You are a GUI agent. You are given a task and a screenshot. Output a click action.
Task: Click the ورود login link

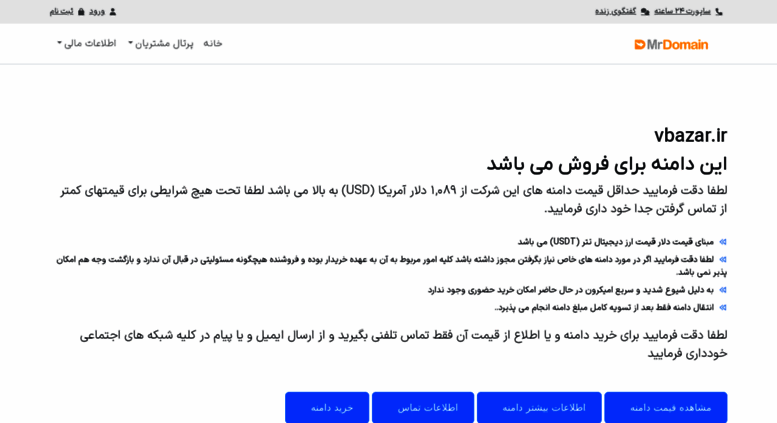click(x=97, y=11)
